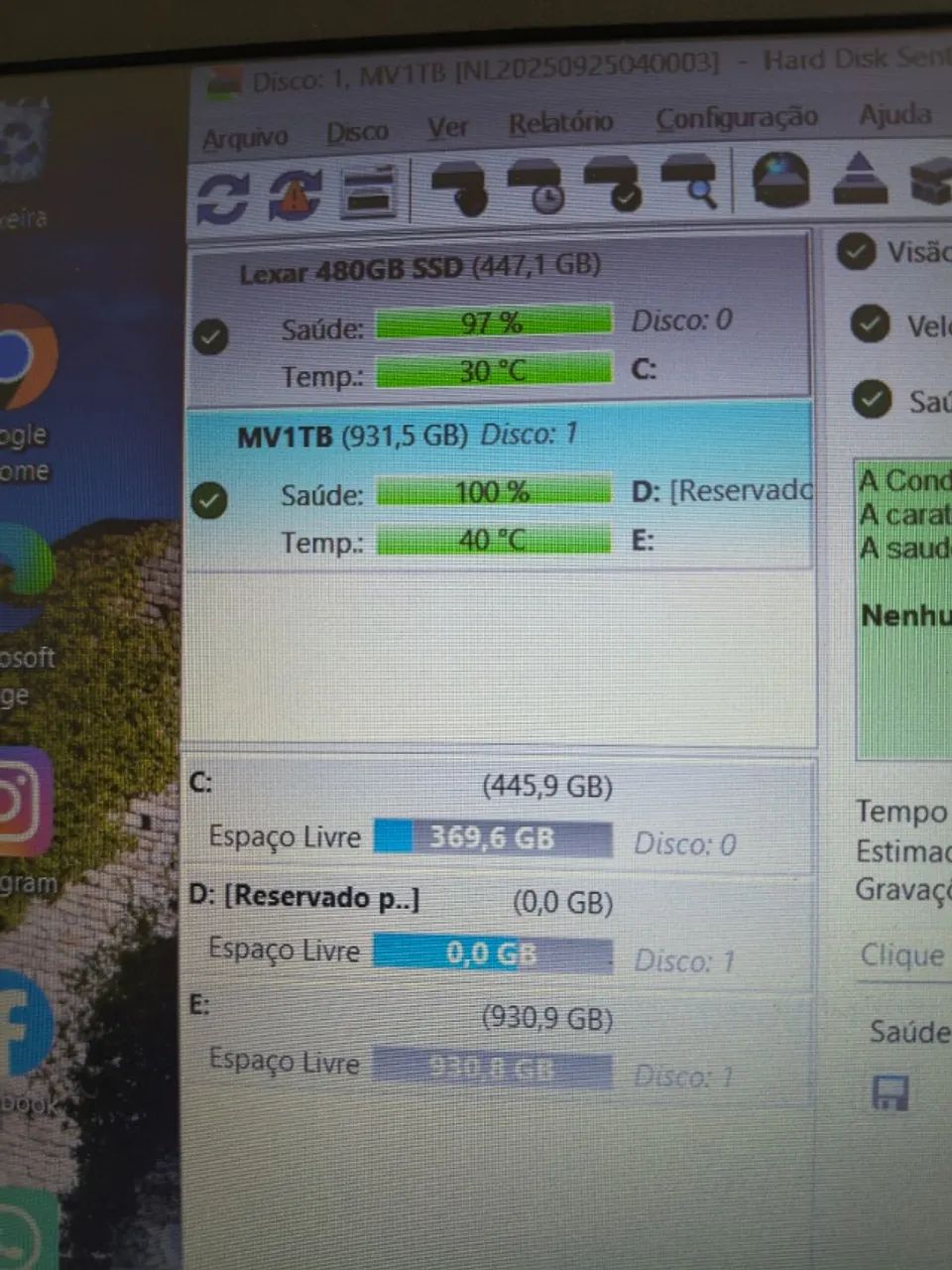Select the MV1TB (931,5 GB) disk entry

(x=500, y=486)
